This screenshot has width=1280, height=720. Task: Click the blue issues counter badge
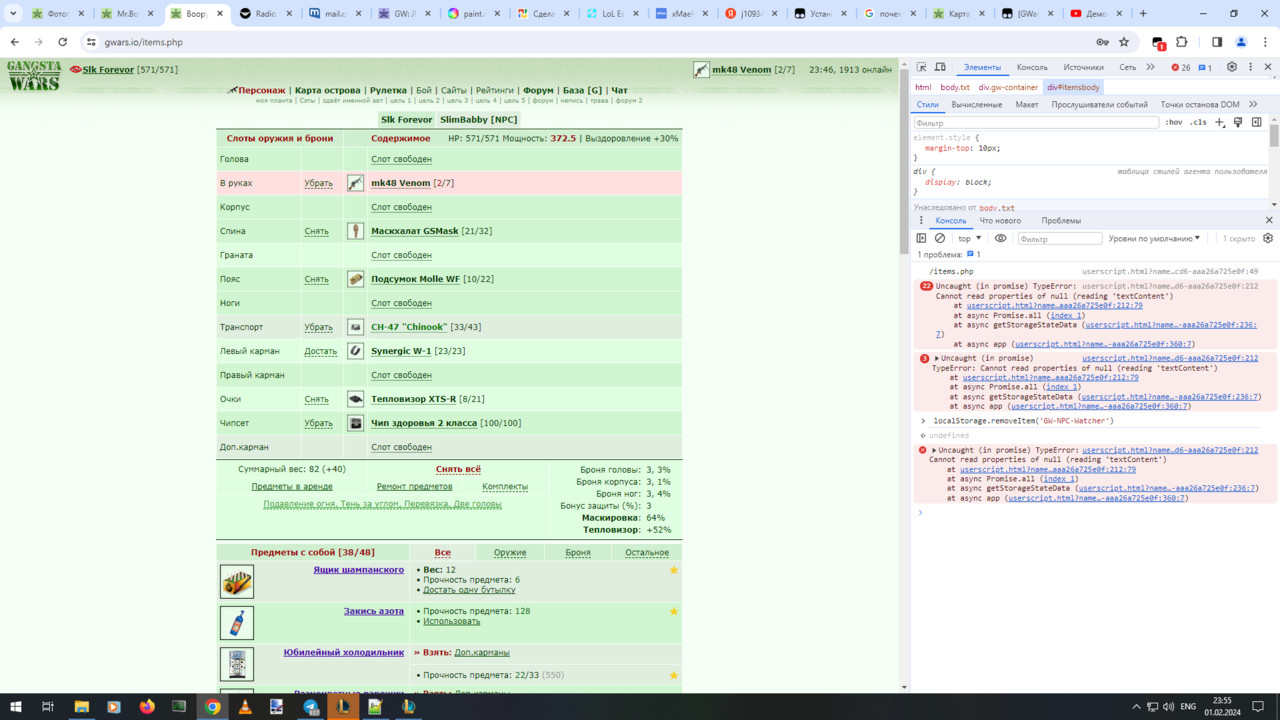1205,68
